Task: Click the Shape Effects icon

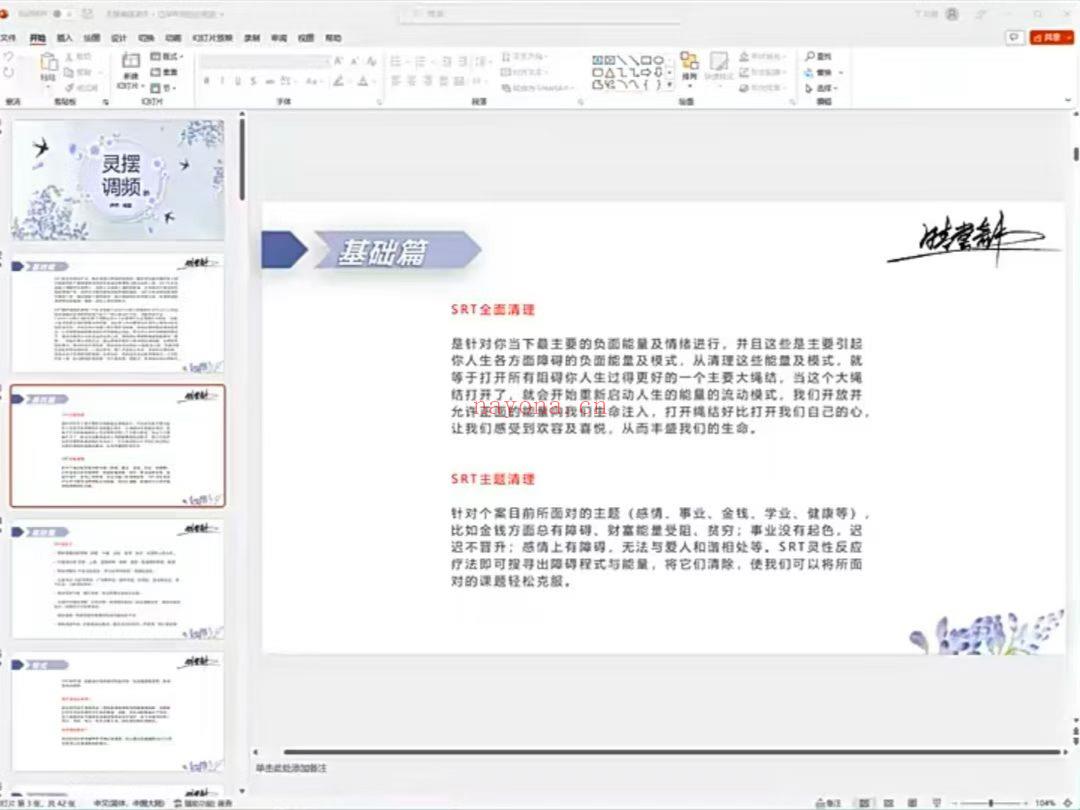Action: [745, 87]
